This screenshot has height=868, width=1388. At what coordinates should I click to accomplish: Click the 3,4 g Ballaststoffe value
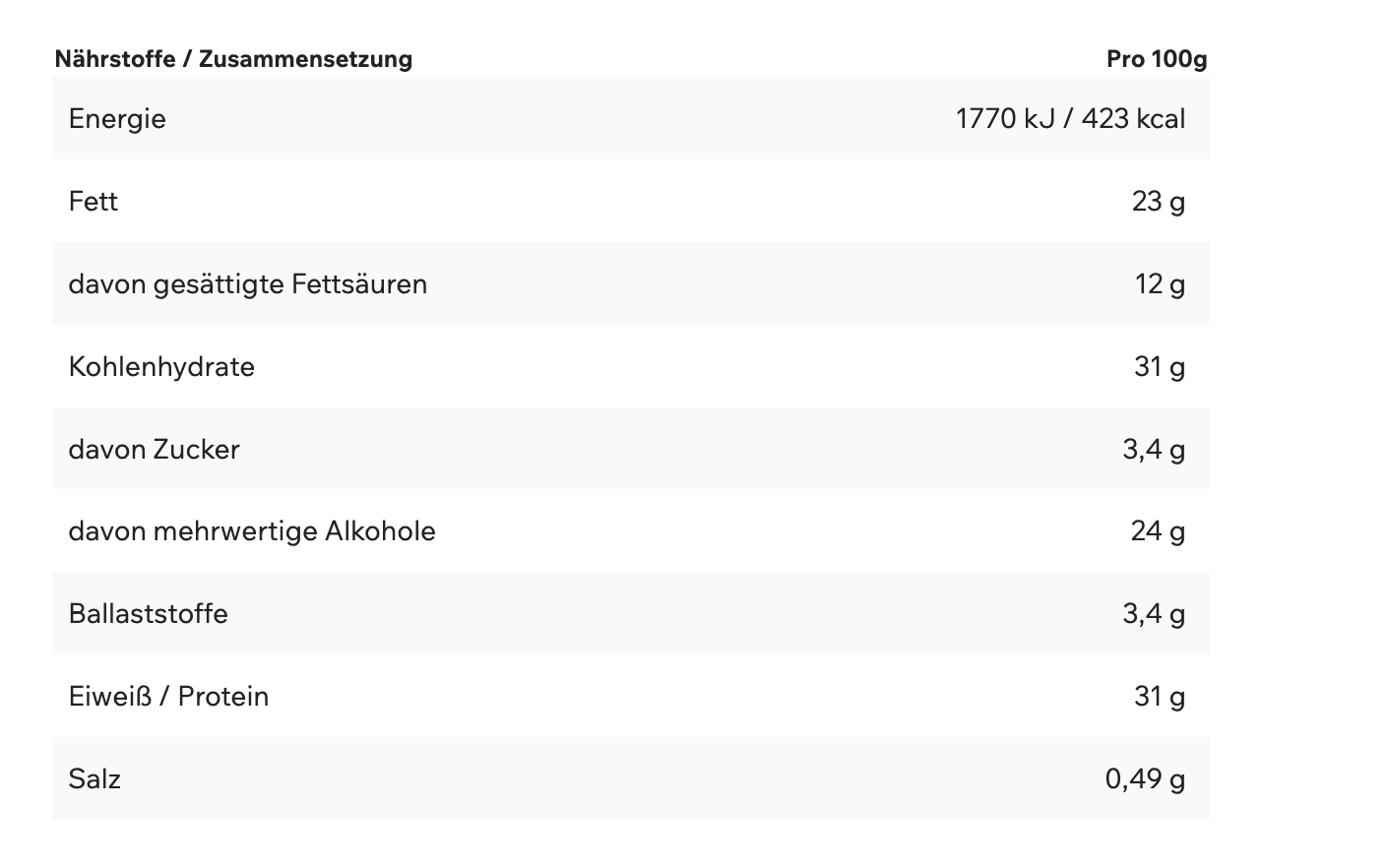pos(1153,614)
